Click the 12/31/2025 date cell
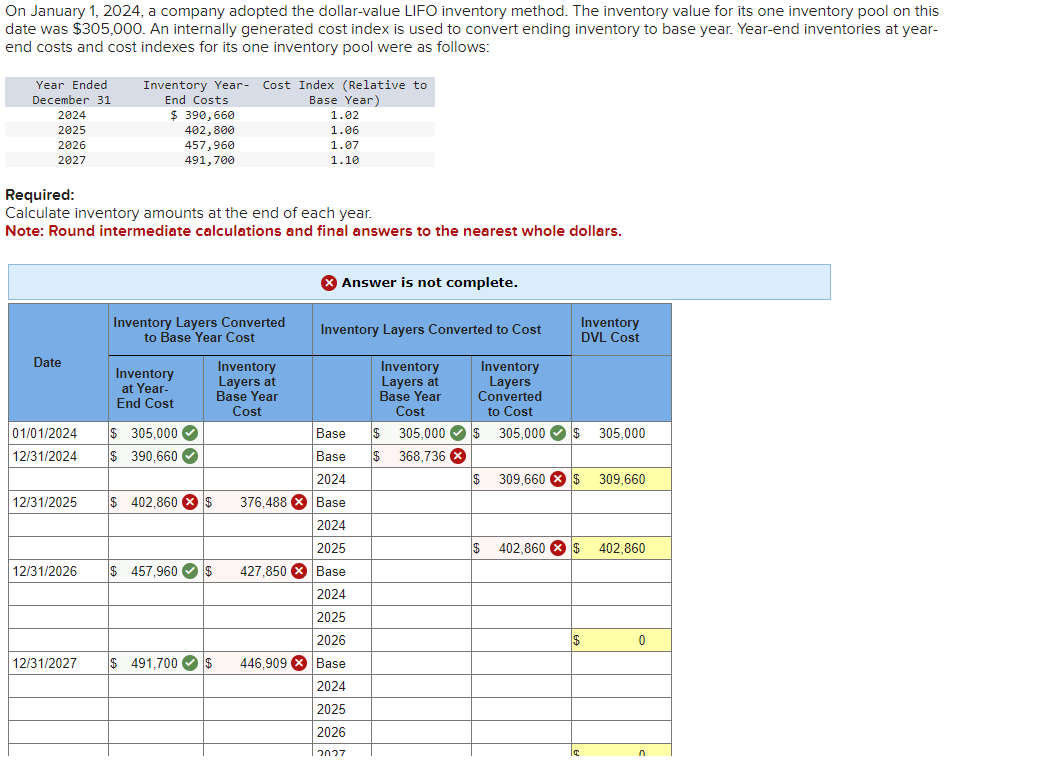The image size is (1050, 760). coord(58,502)
